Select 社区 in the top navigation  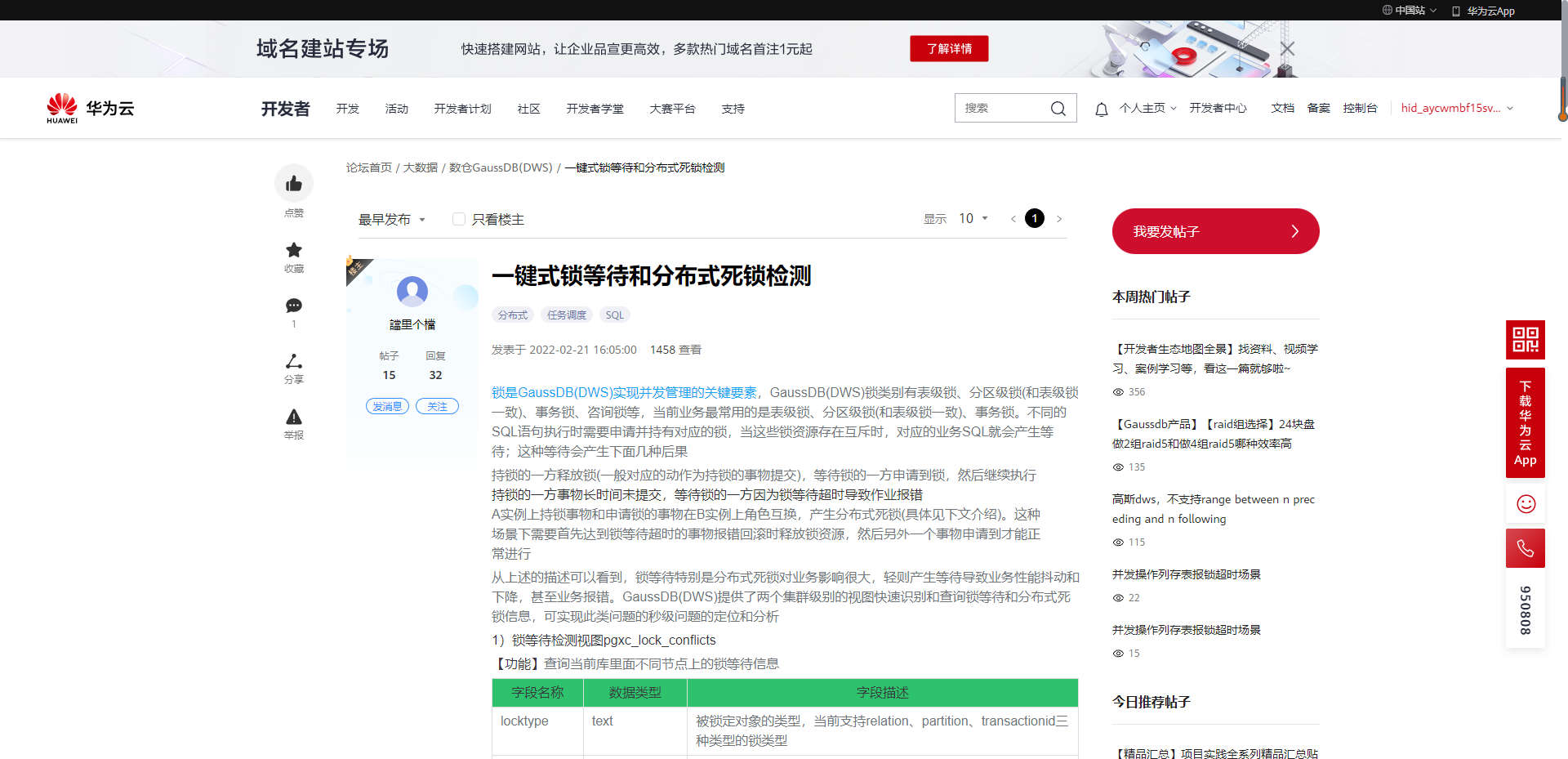click(x=528, y=107)
